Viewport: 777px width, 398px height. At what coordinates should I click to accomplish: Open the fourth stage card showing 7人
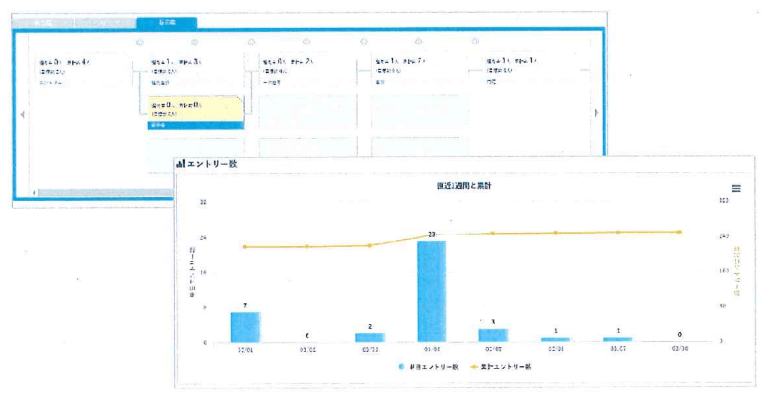pos(419,71)
